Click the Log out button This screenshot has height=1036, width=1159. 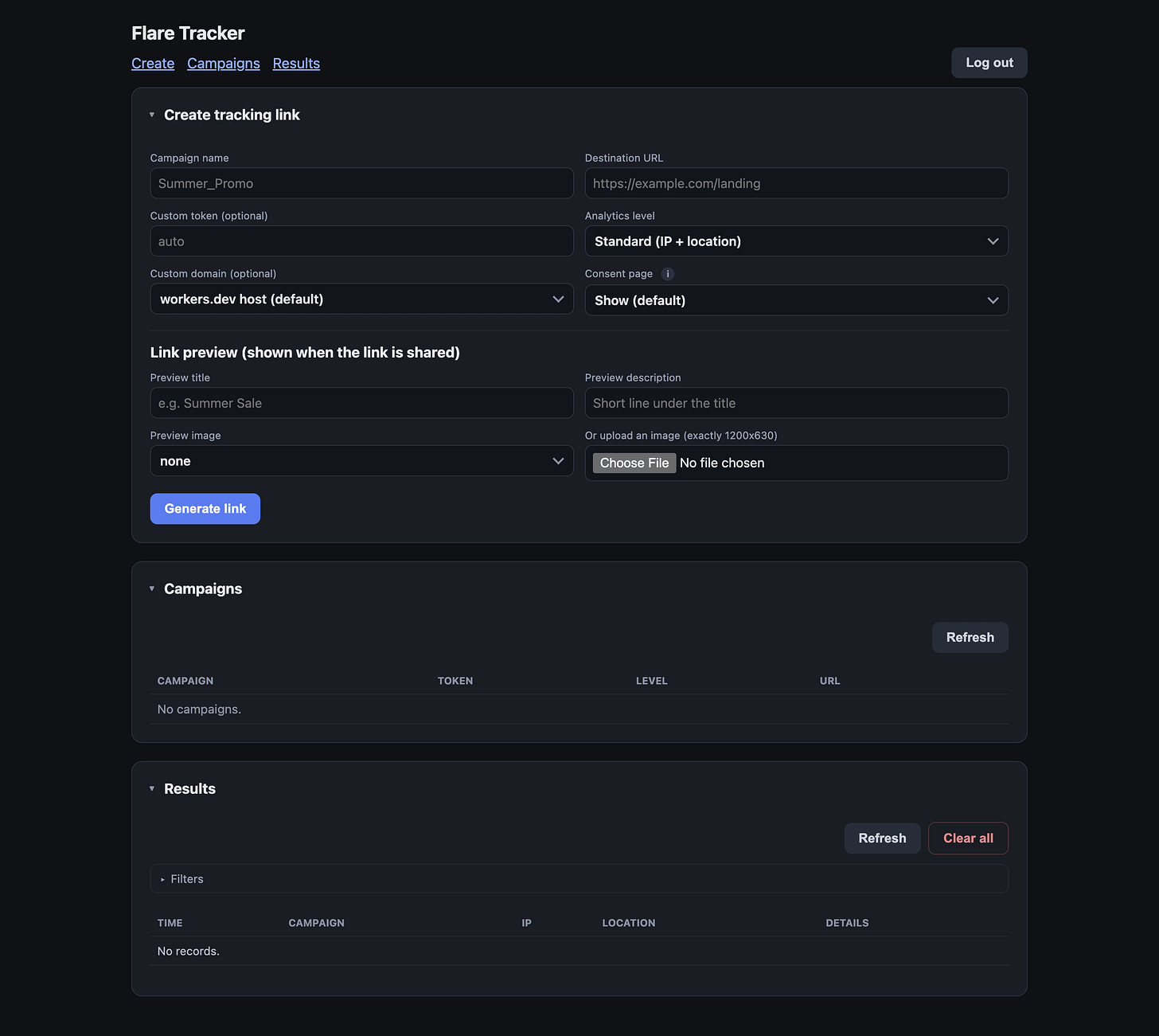989,63
